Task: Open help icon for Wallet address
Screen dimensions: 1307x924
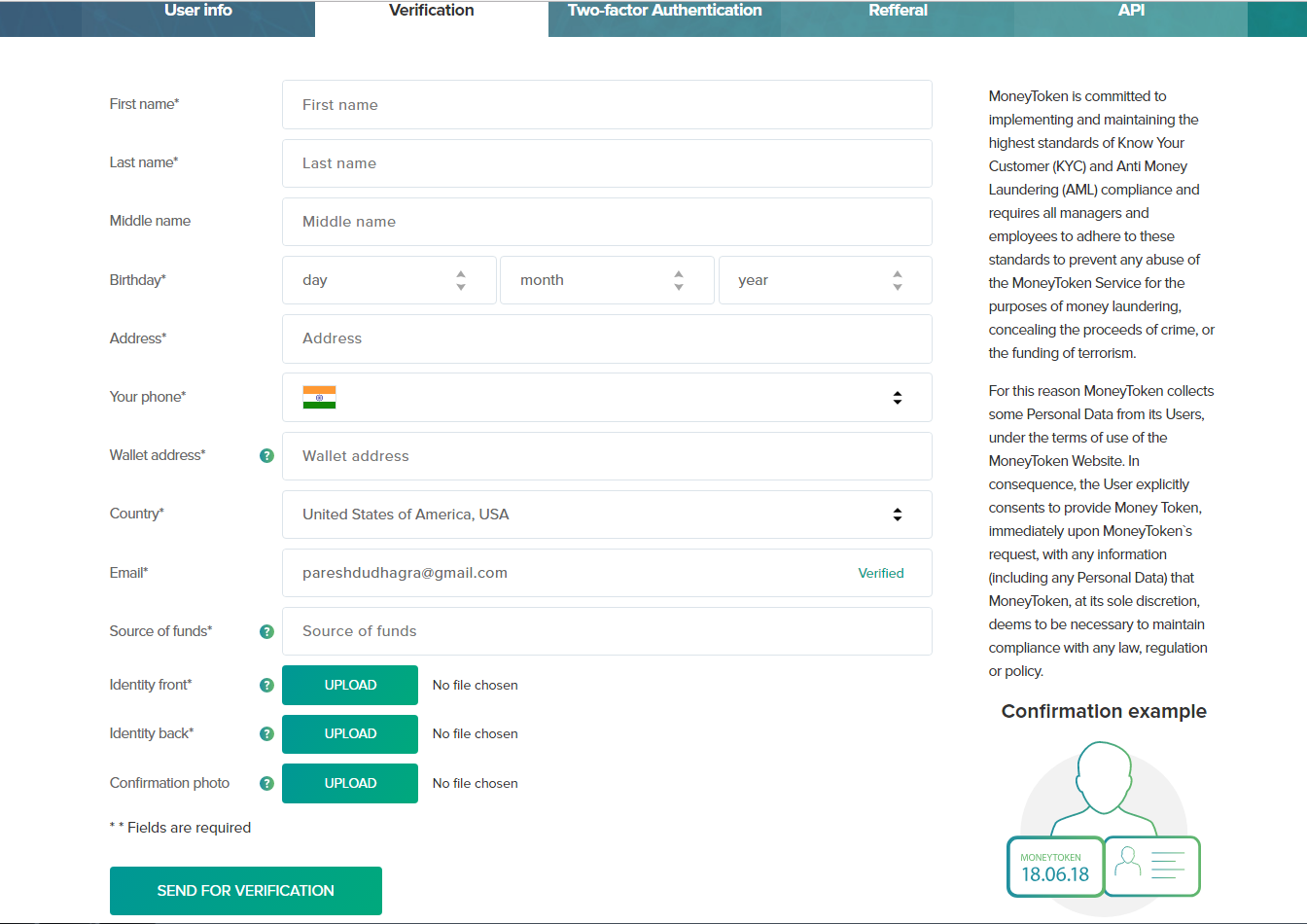Action: pyautogui.click(x=266, y=455)
